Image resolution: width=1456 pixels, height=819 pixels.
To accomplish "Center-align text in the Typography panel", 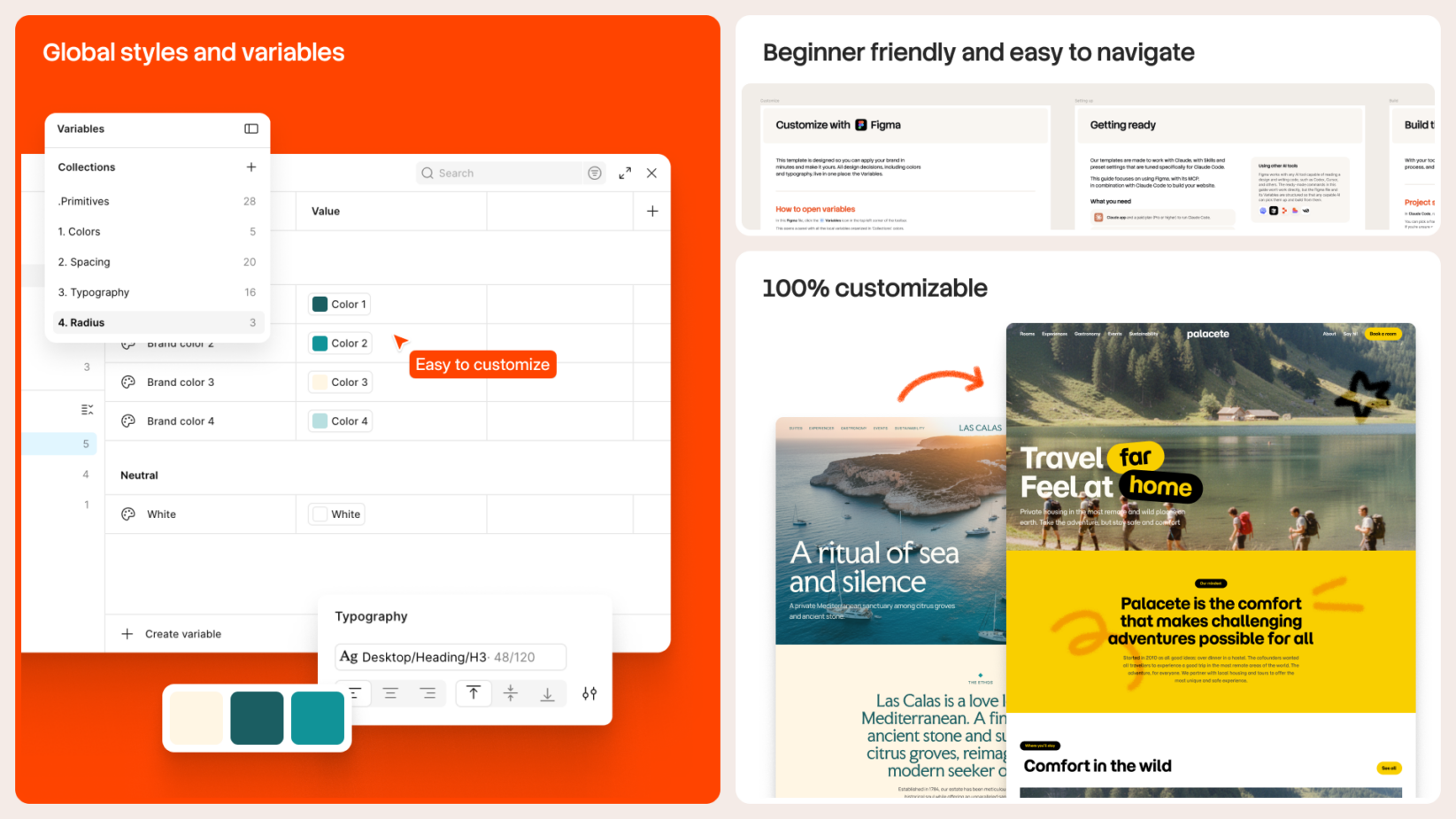I will tap(390, 693).
